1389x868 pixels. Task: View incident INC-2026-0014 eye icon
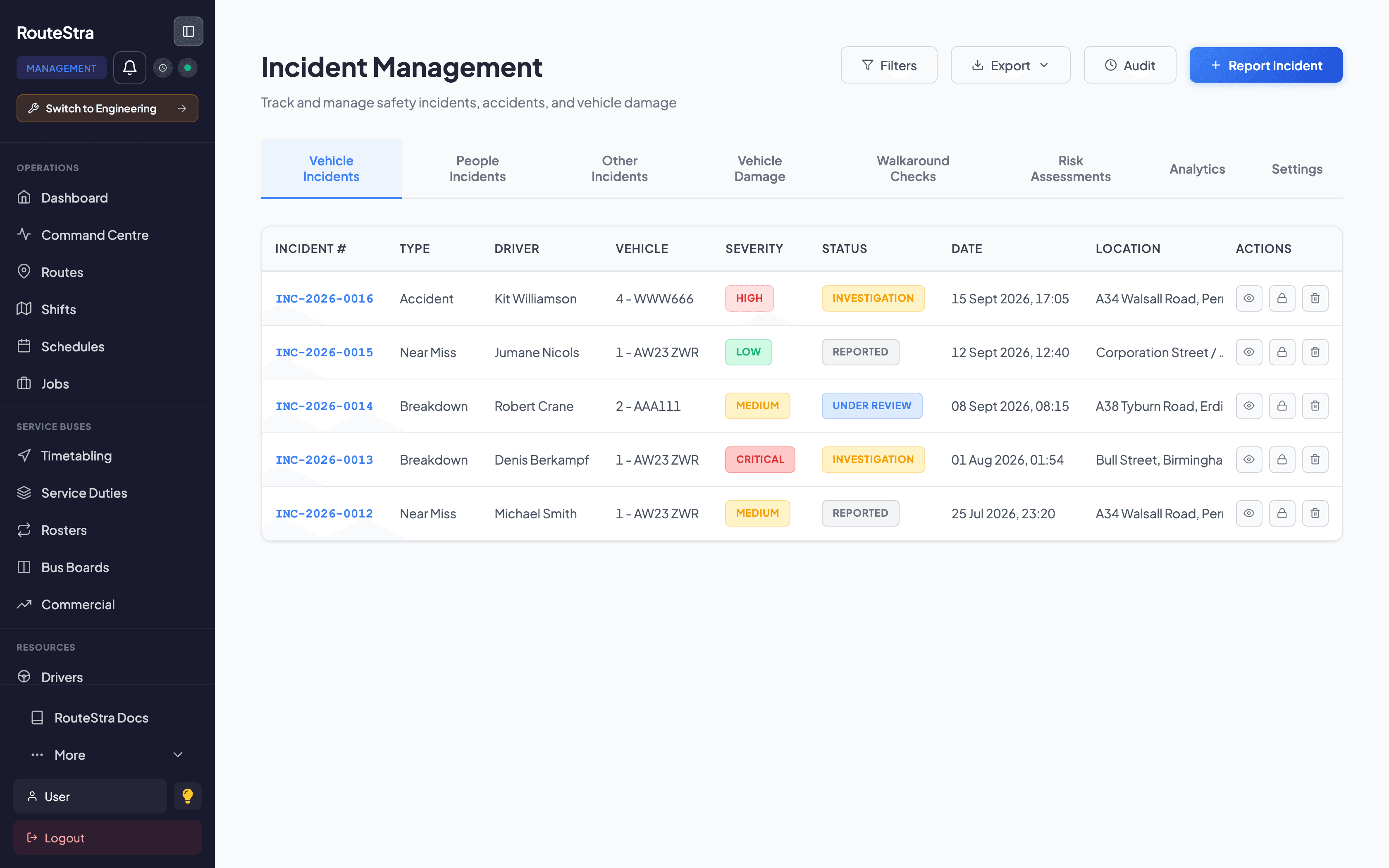click(x=1249, y=406)
